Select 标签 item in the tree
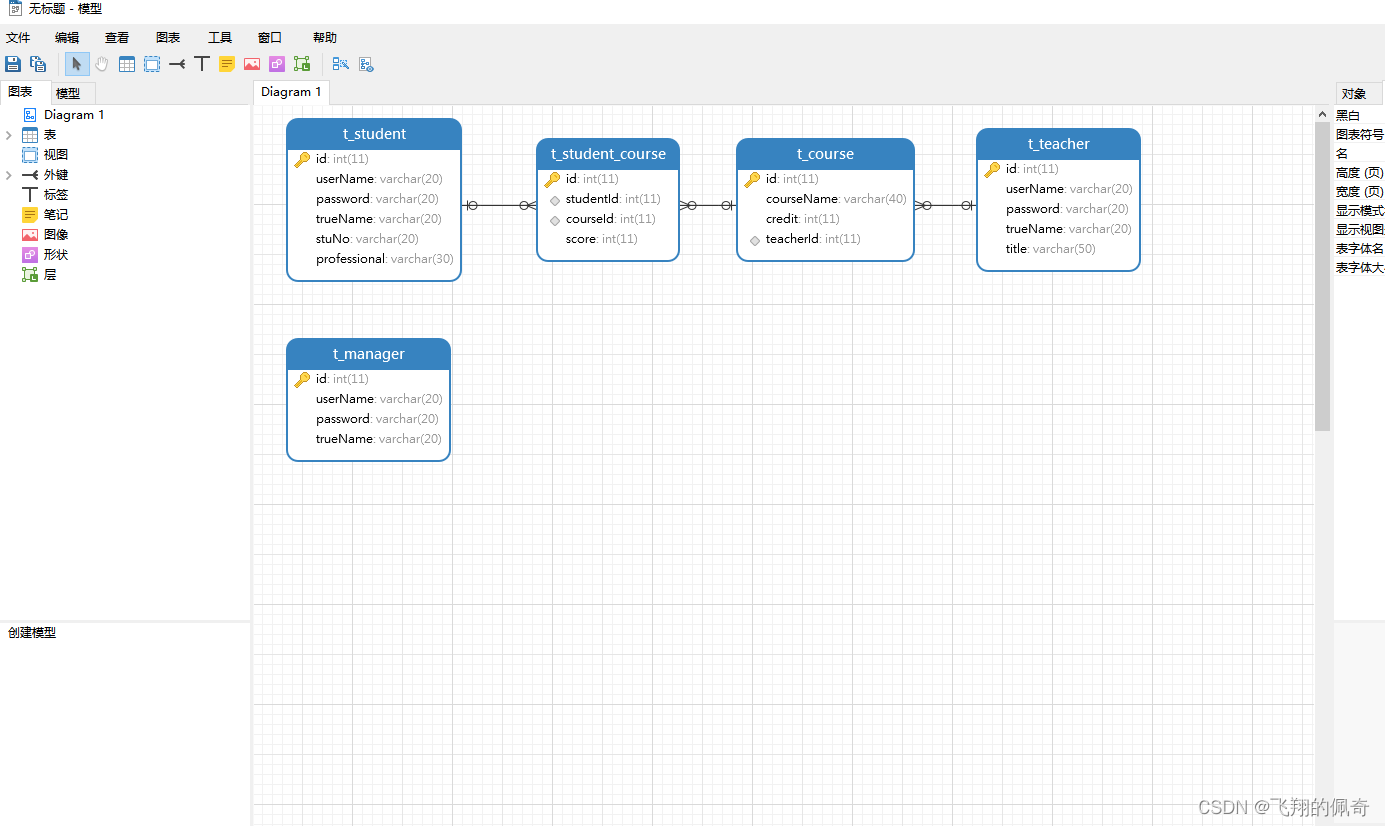 pos(56,195)
